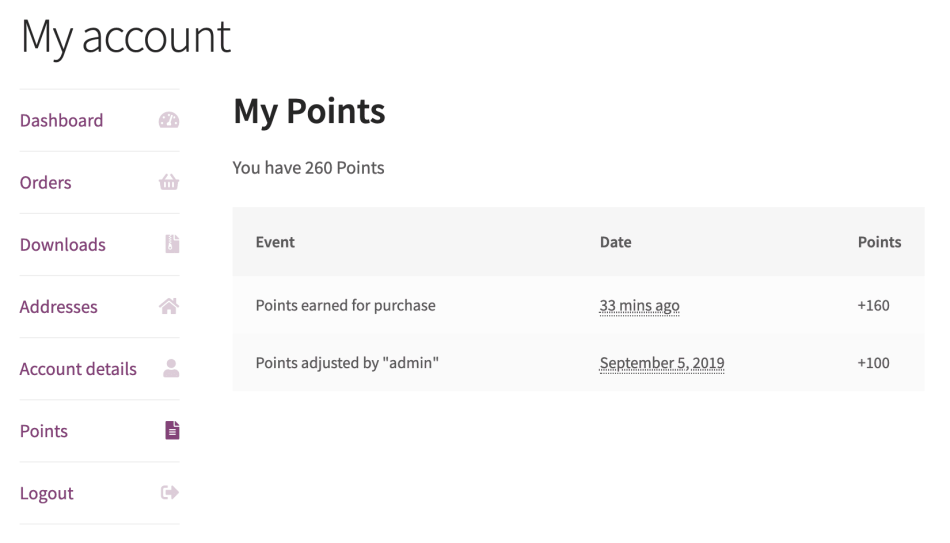This screenshot has height=543, width=950.
Task: Open the Dashboard menu link
Action: coord(61,121)
